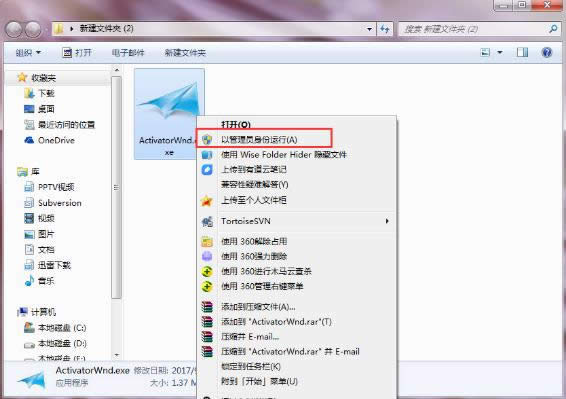Click the 电子邮件 toolbar button
The image size is (566, 399).
[x=128, y=53]
